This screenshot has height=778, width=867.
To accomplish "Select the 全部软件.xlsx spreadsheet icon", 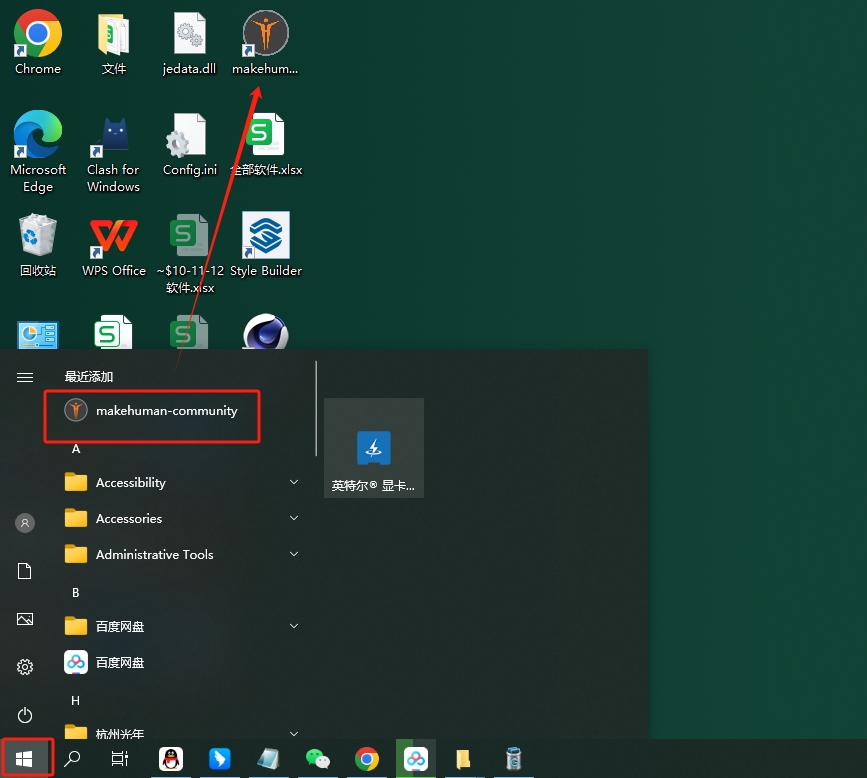I will point(266,144).
